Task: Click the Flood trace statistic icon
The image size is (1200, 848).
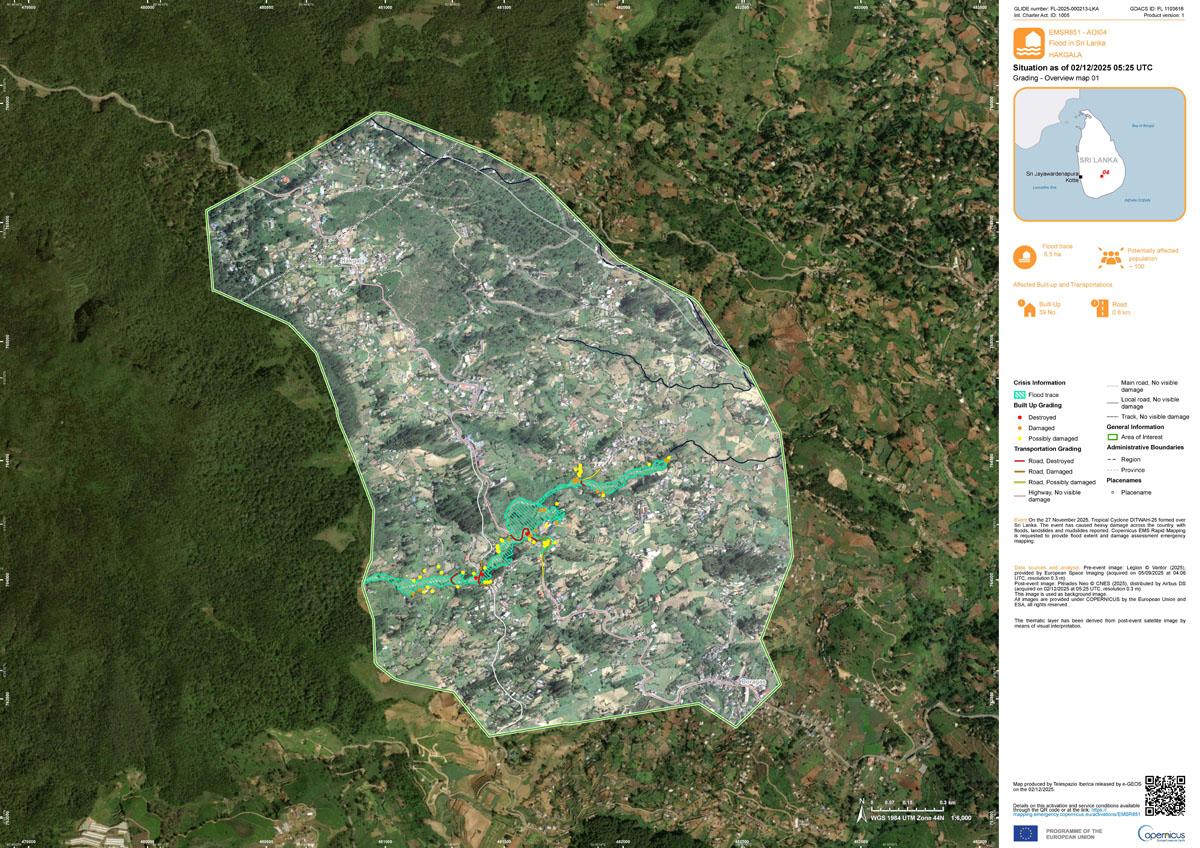Action: (x=1025, y=257)
